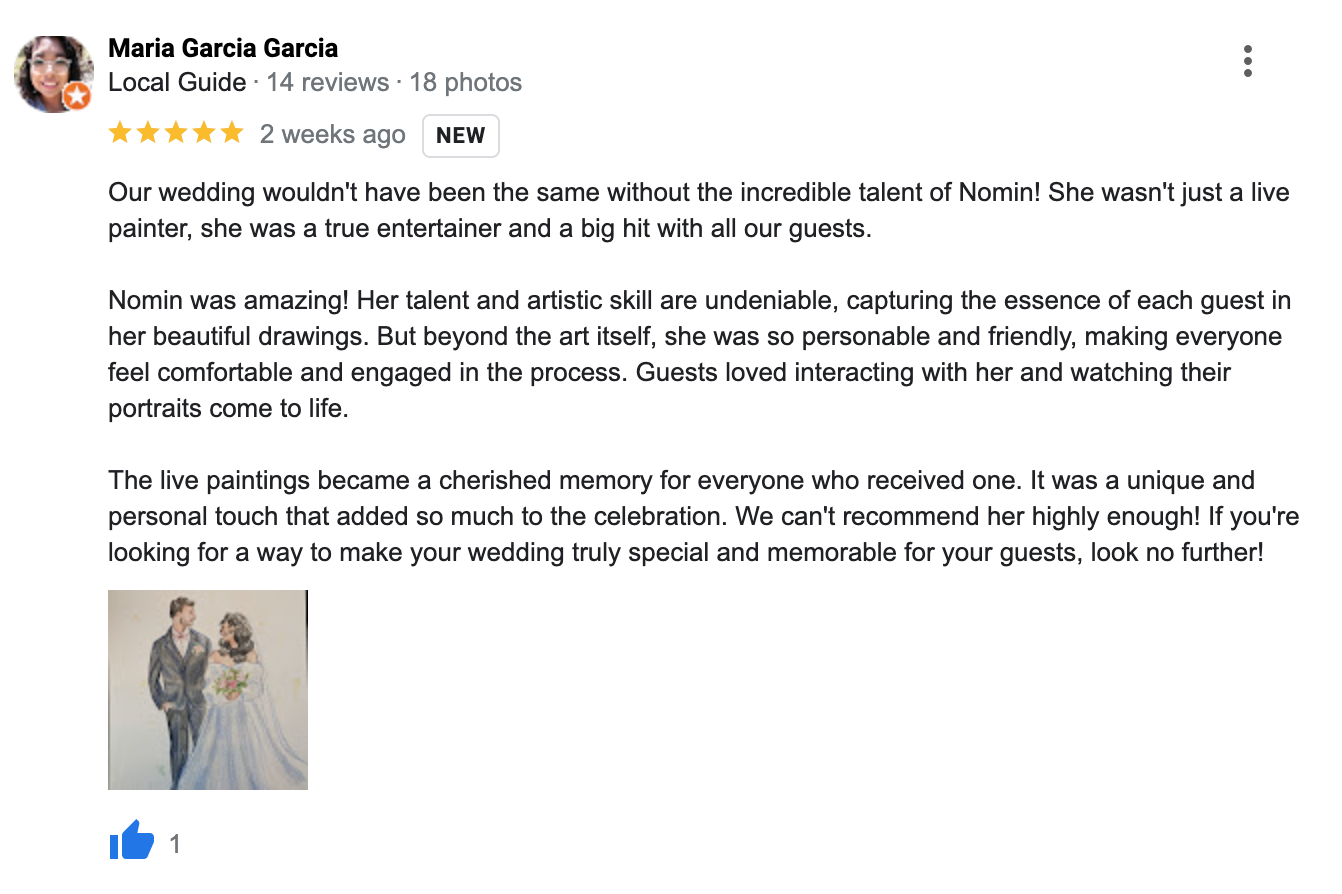Click the "14 reviews" count
Screen dimensions: 1342x894
click(327, 82)
